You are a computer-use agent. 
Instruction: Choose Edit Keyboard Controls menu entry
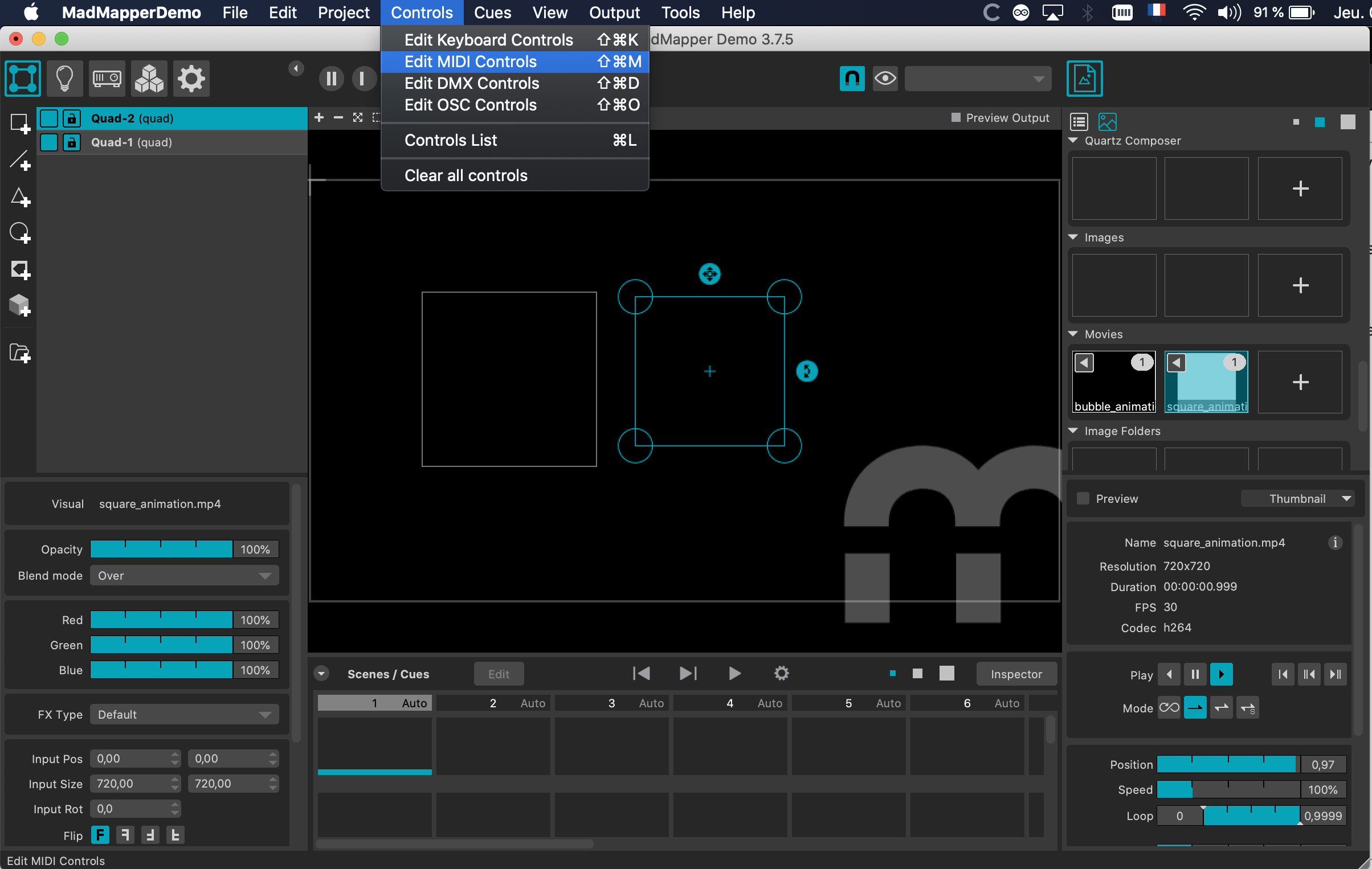(x=514, y=40)
